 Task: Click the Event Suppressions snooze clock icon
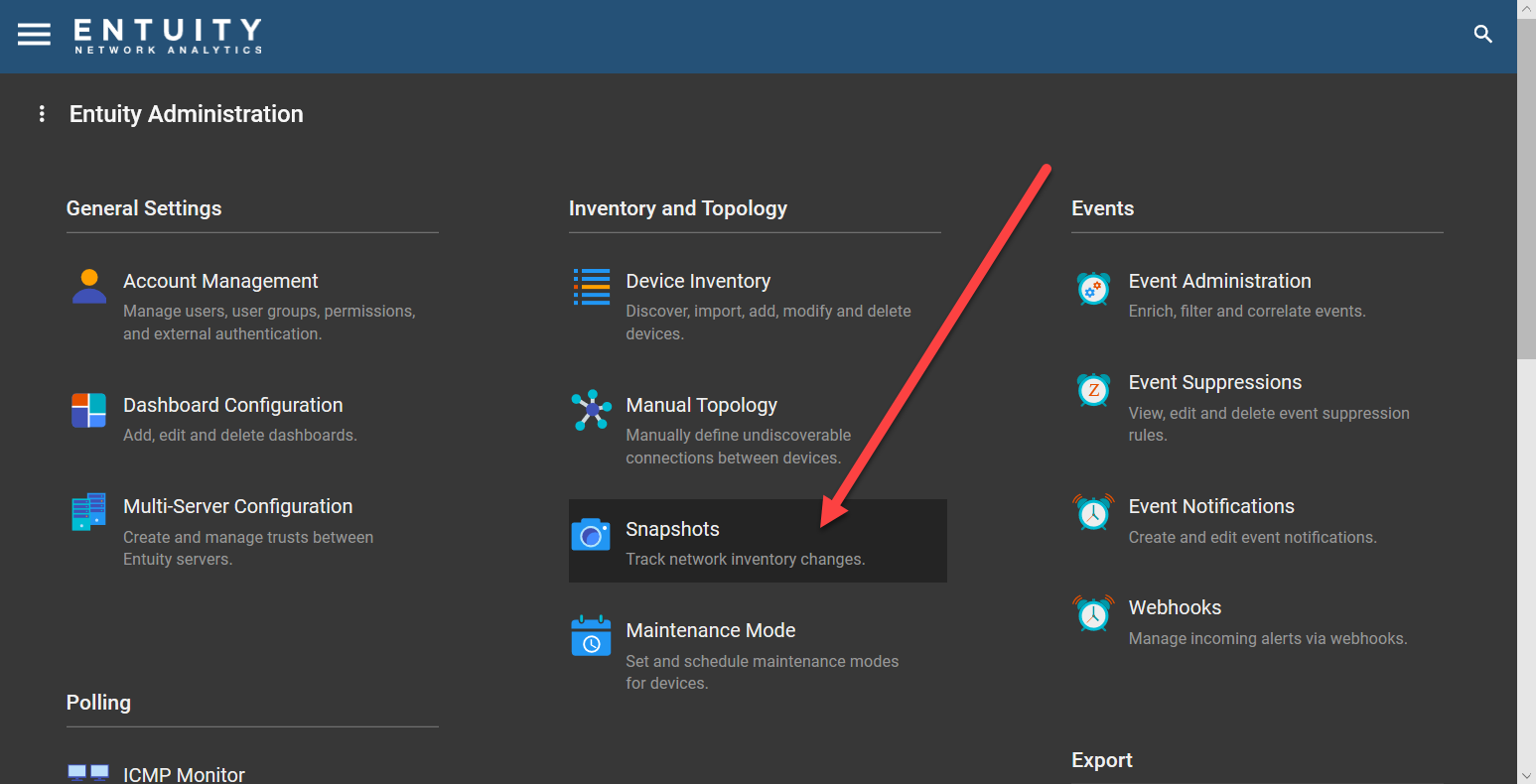(x=1094, y=390)
